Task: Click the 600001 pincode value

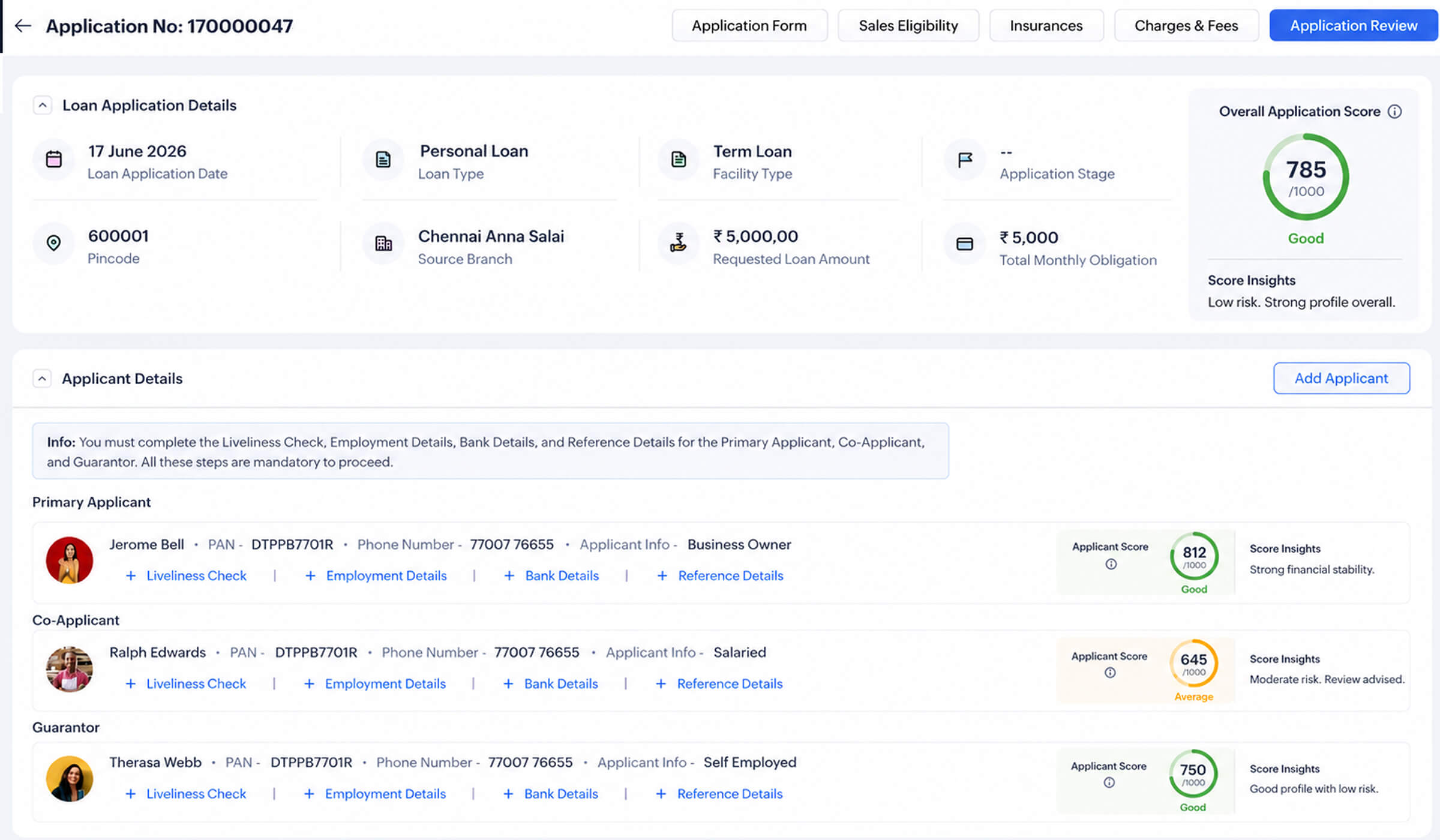Action: [x=118, y=236]
